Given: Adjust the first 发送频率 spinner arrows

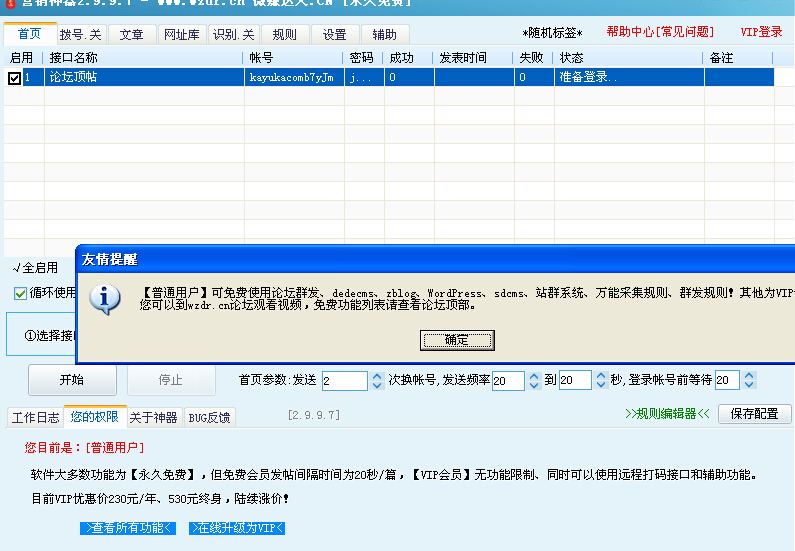Looking at the screenshot, I should (532, 380).
